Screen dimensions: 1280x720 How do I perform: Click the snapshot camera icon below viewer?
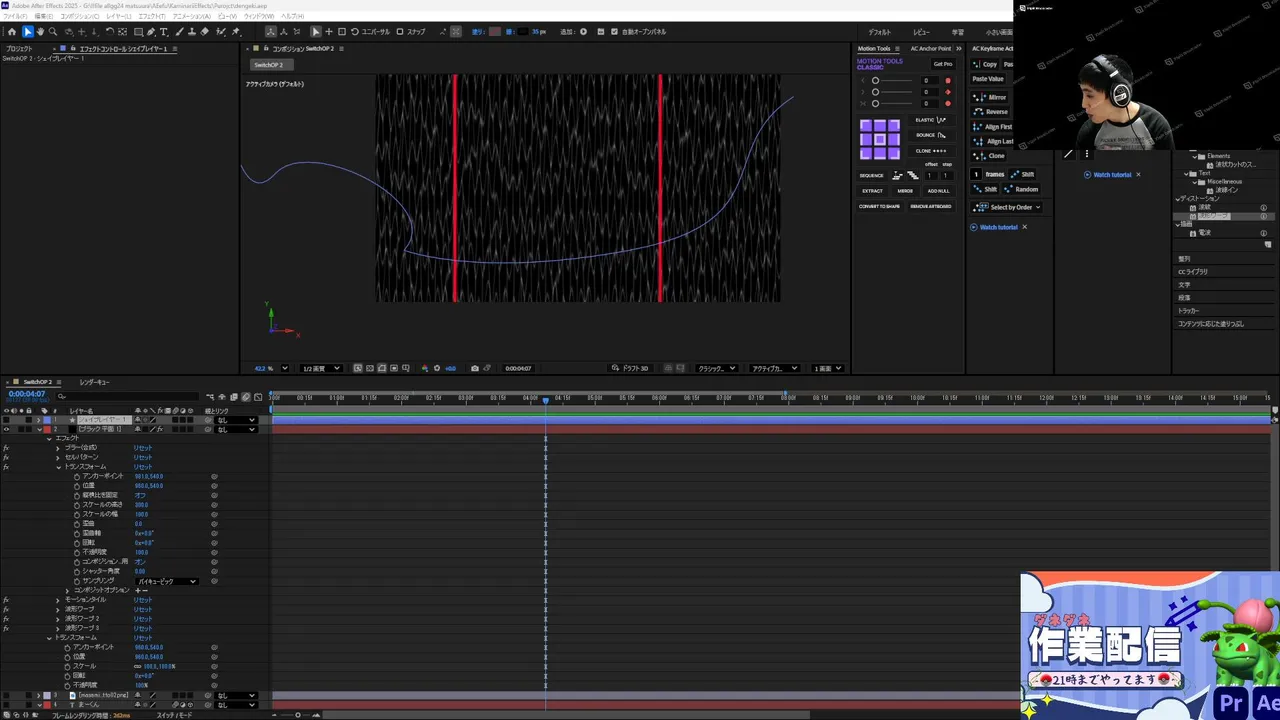(x=474, y=368)
